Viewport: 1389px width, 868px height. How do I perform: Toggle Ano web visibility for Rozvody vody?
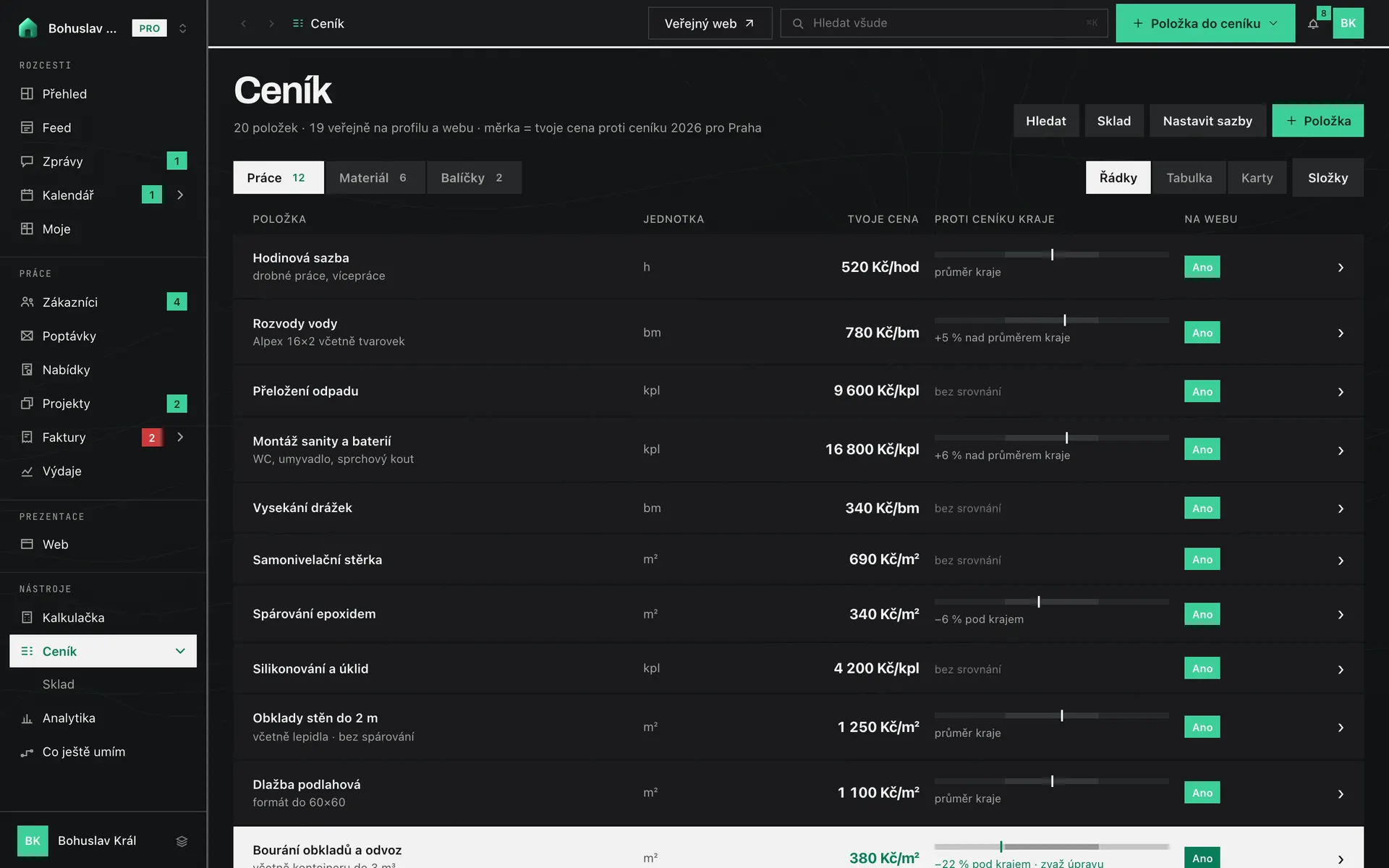click(1202, 333)
